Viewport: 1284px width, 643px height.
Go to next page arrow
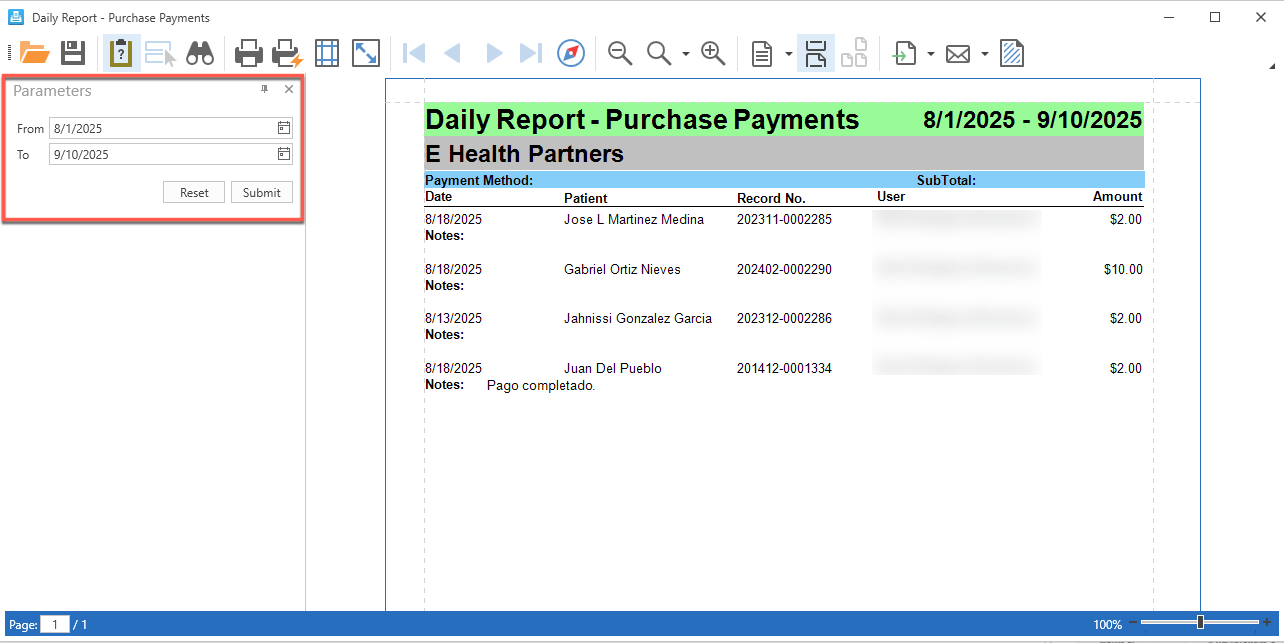[493, 53]
